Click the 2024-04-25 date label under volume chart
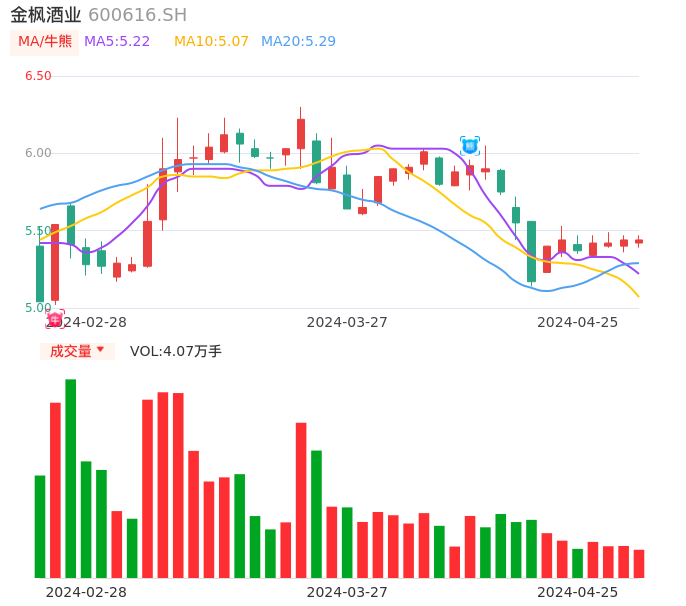This screenshot has height=606, width=686. [x=578, y=592]
